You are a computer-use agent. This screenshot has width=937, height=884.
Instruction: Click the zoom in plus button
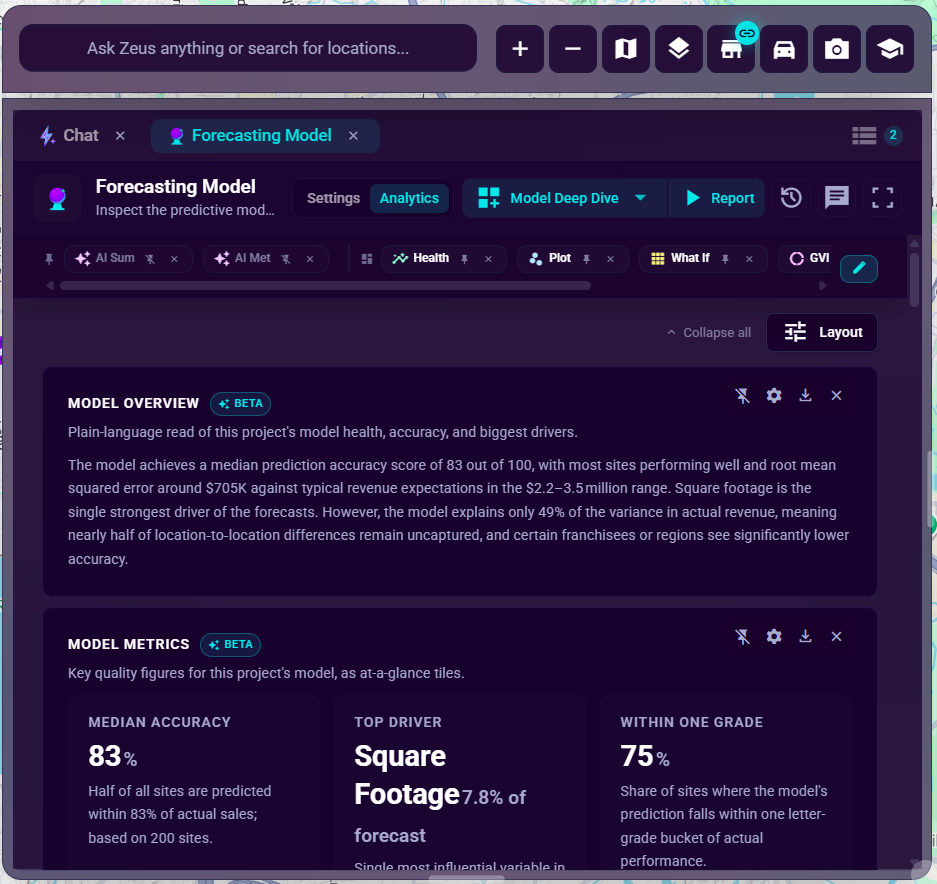(520, 49)
